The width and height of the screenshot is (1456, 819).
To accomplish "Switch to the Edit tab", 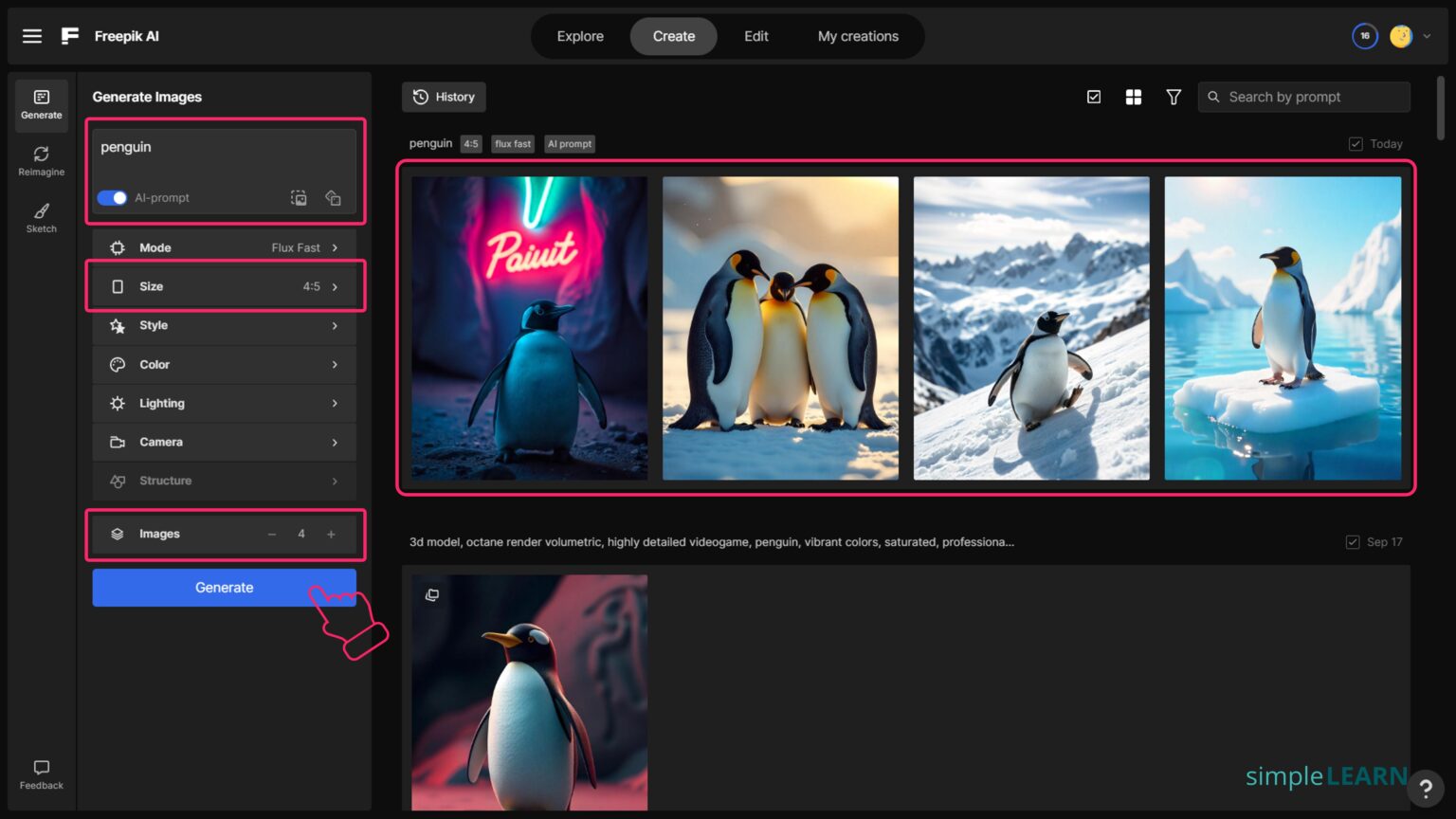I will coord(755,35).
